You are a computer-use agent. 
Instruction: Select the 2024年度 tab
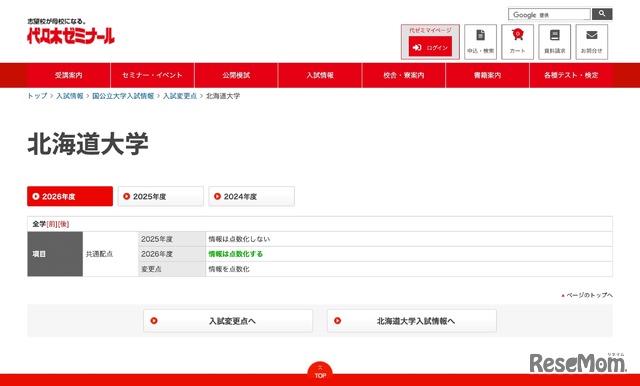251,196
